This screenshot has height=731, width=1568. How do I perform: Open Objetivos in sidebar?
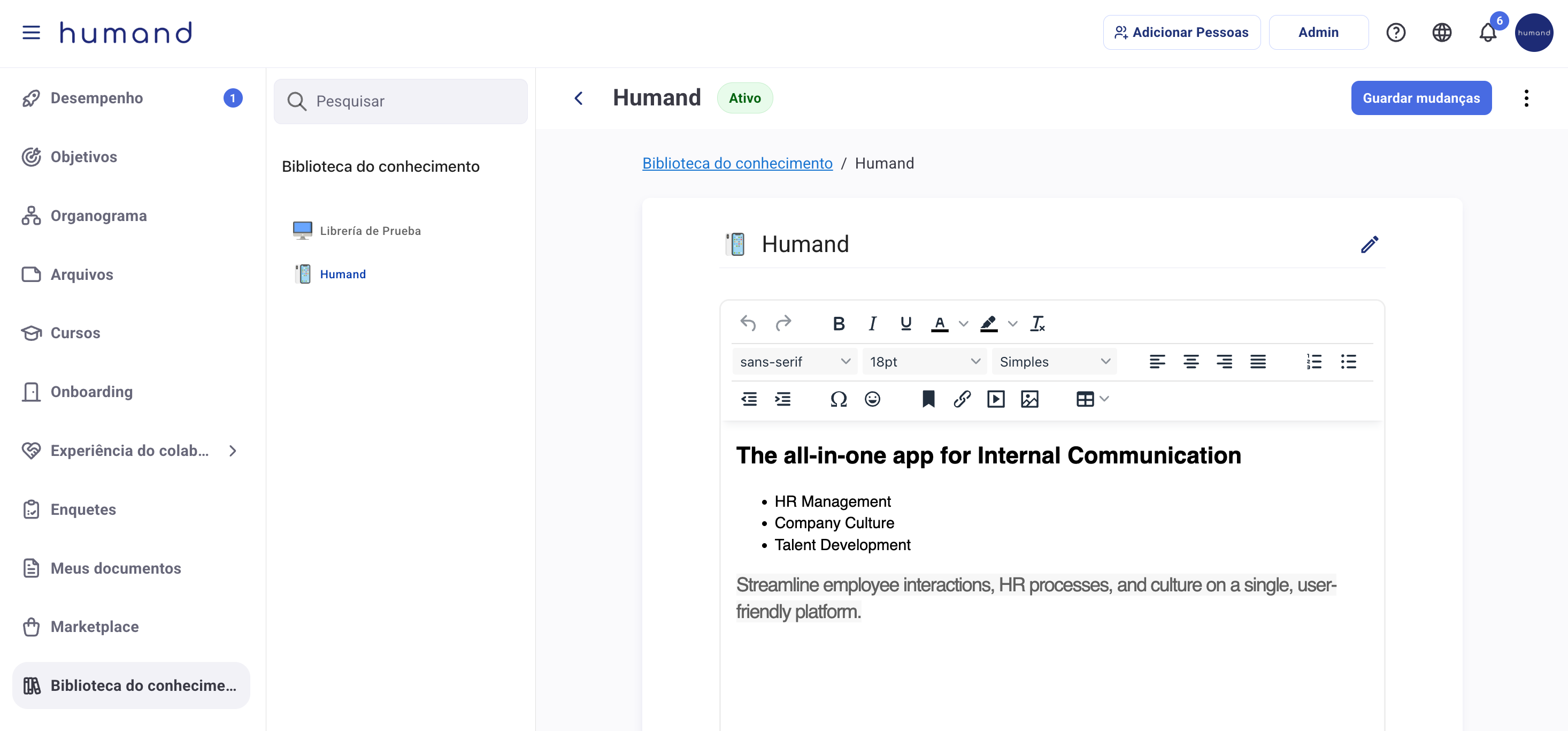(131, 157)
